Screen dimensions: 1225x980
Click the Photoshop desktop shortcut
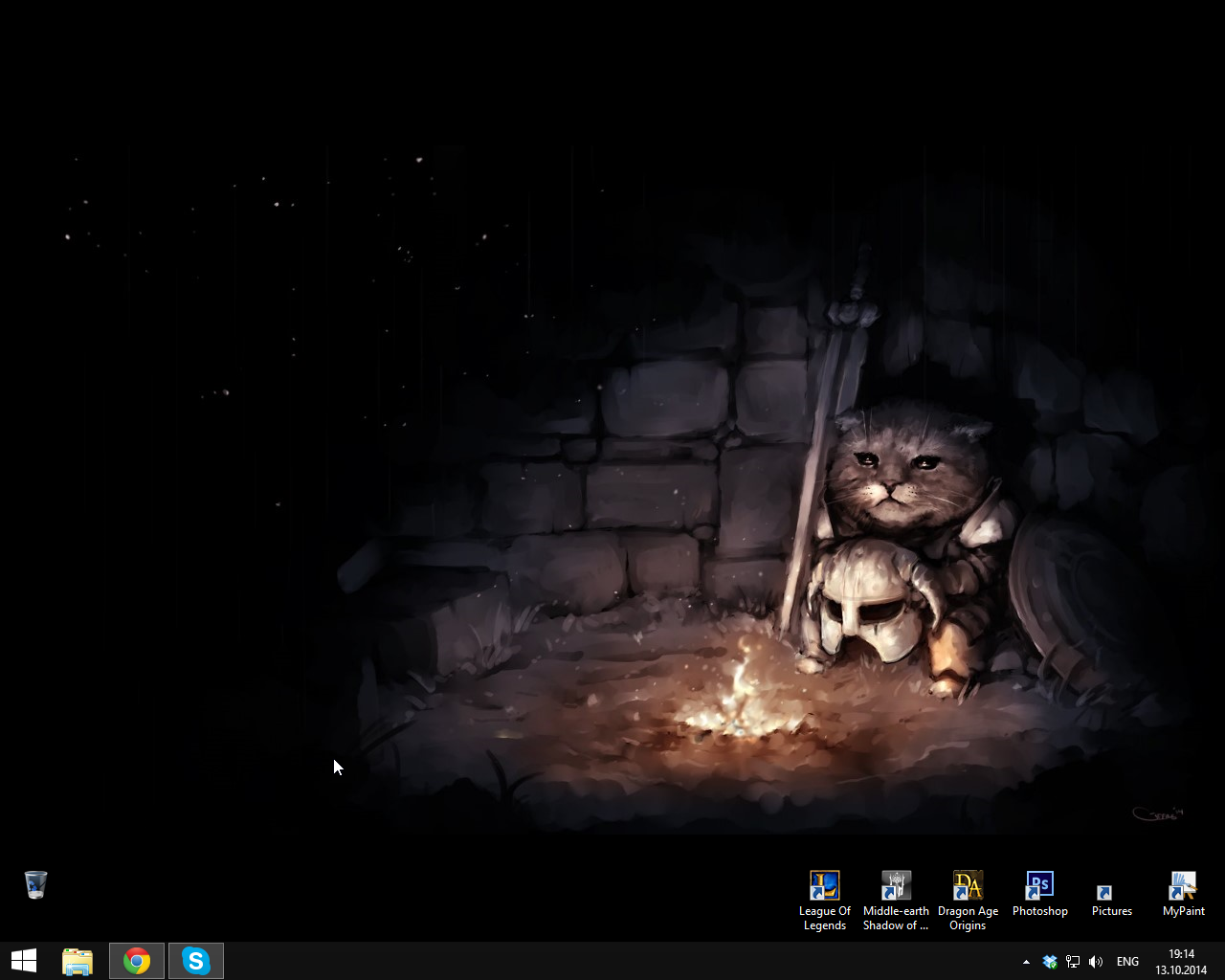click(x=1039, y=886)
